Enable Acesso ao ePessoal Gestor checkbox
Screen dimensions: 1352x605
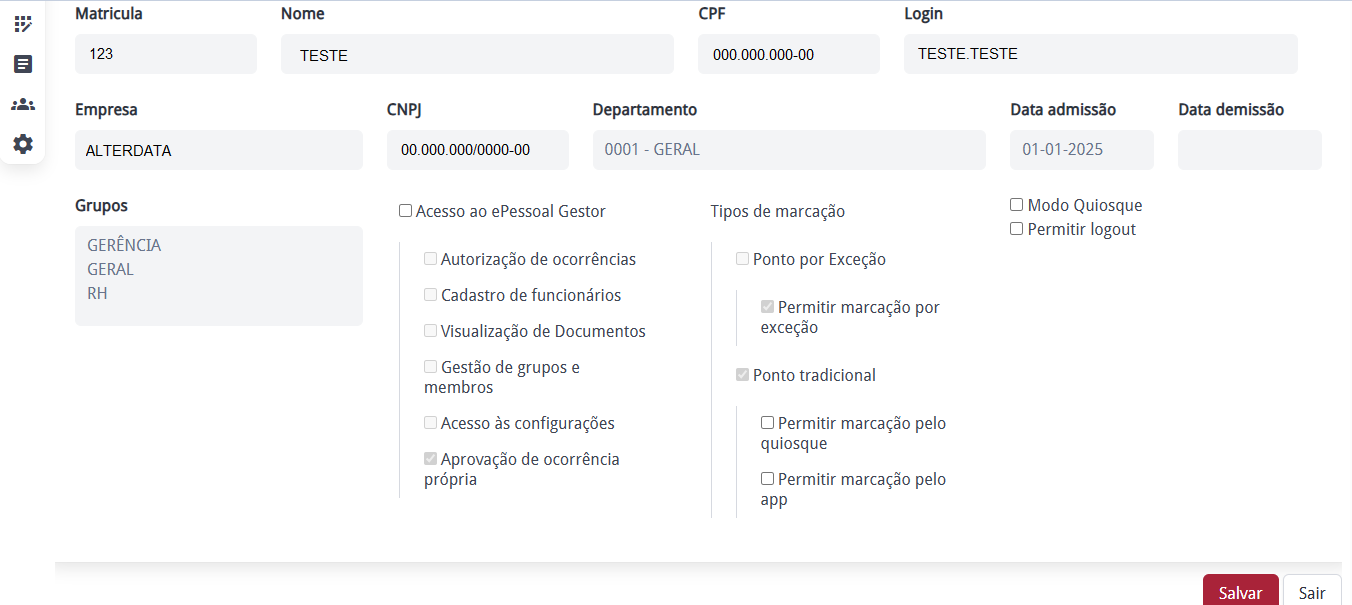[x=405, y=211]
